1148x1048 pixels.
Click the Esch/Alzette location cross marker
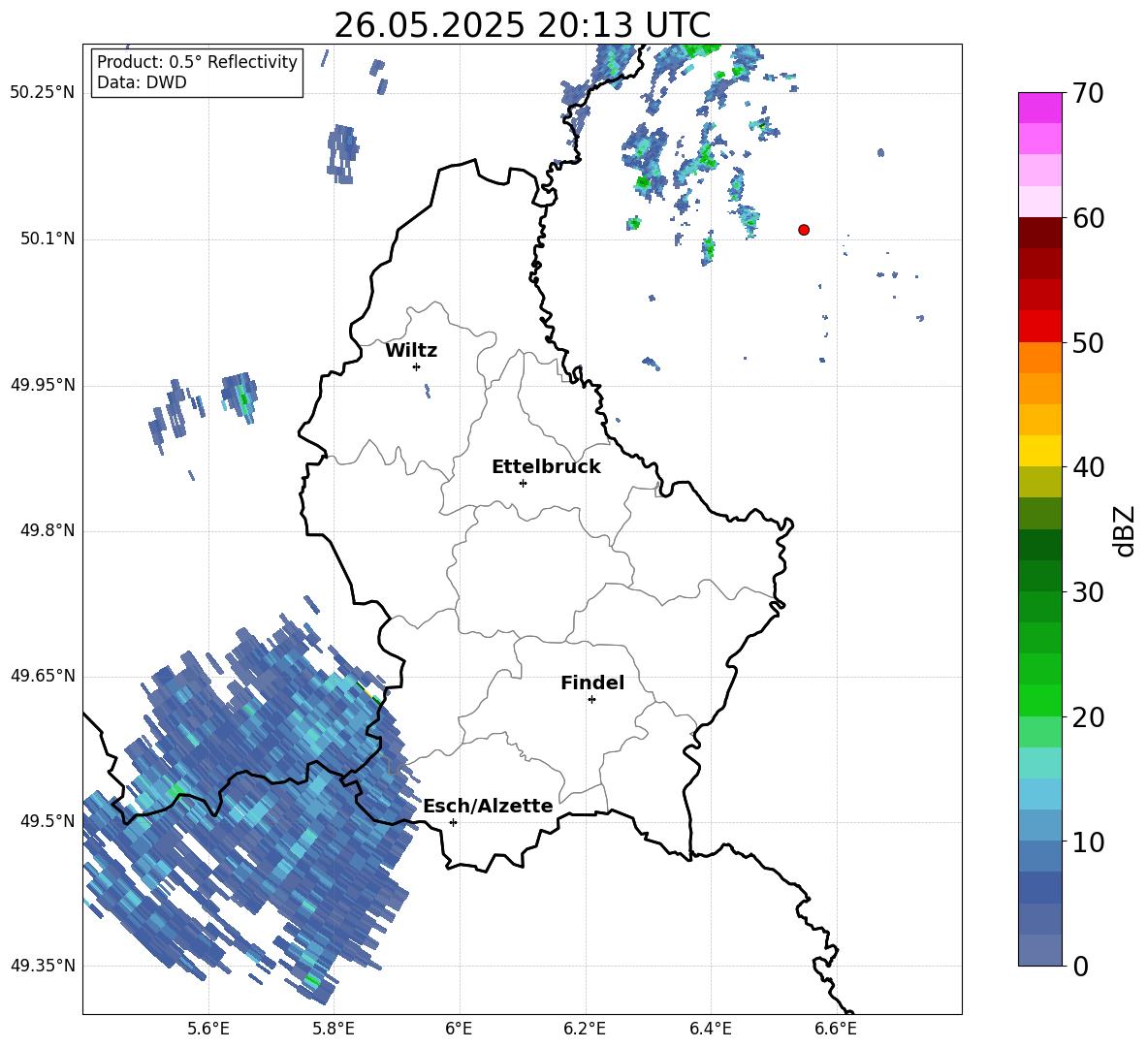tap(453, 822)
